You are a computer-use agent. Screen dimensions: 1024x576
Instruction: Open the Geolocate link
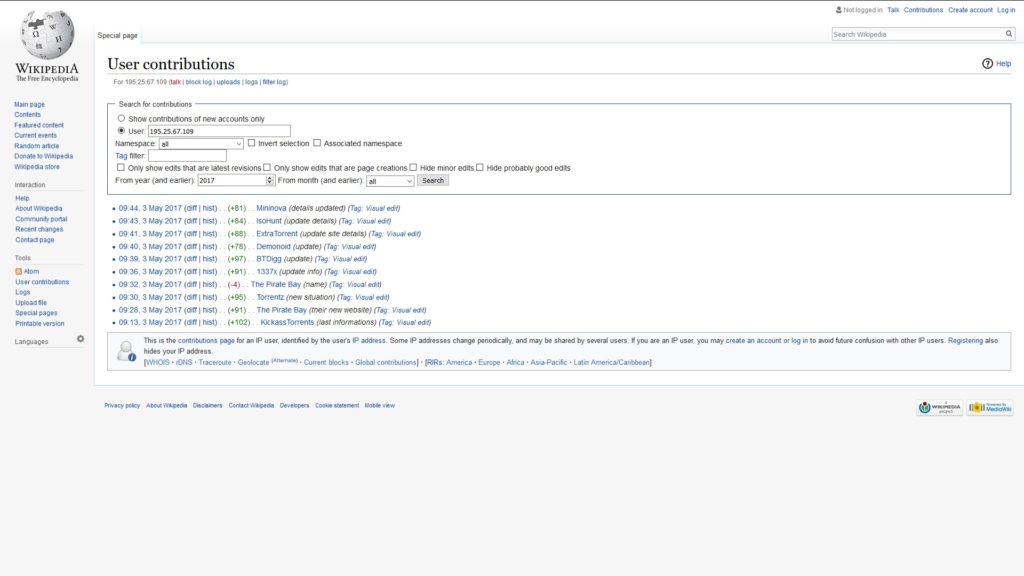(x=253, y=362)
